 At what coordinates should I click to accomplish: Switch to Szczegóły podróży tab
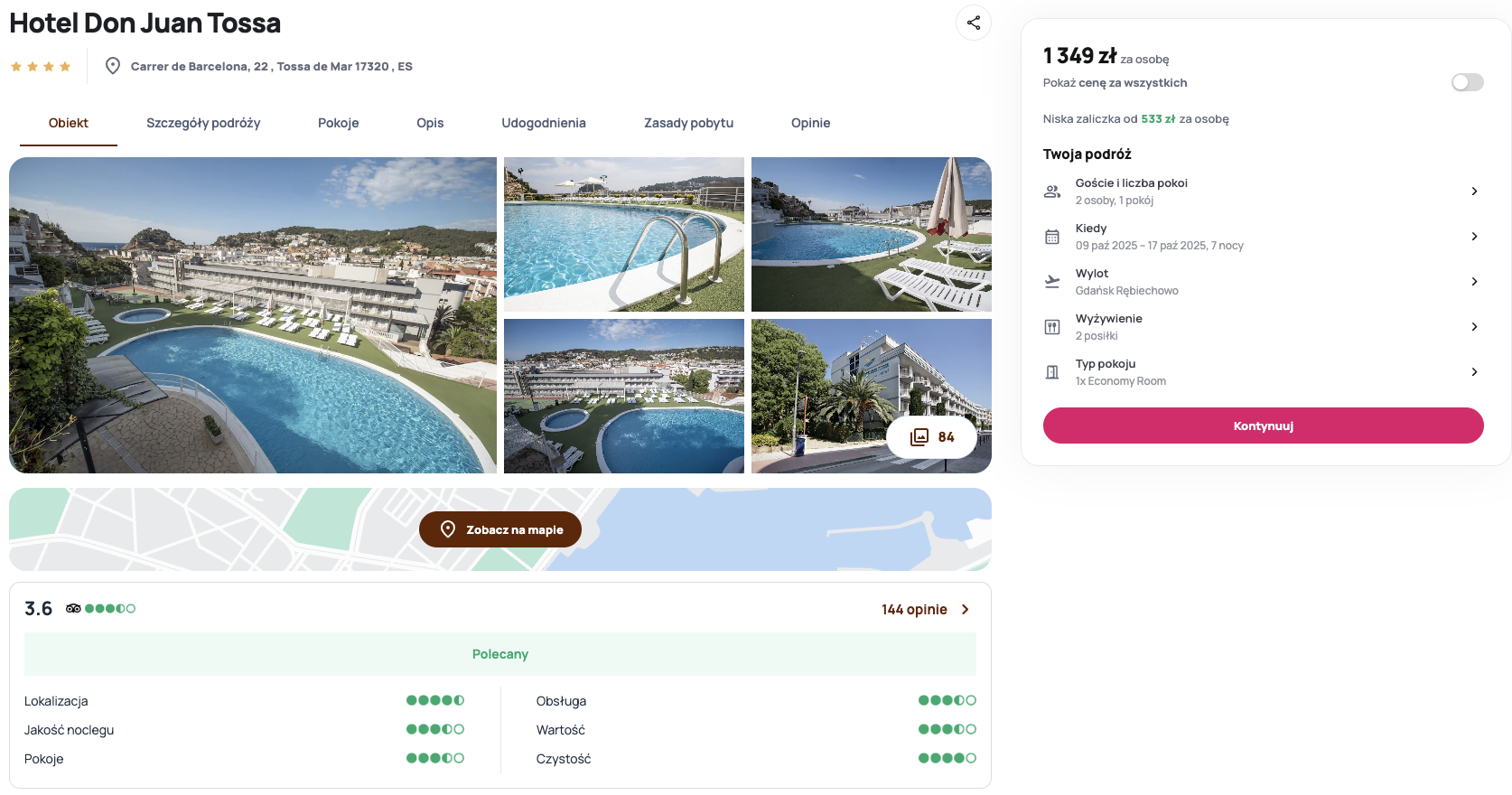(x=203, y=123)
